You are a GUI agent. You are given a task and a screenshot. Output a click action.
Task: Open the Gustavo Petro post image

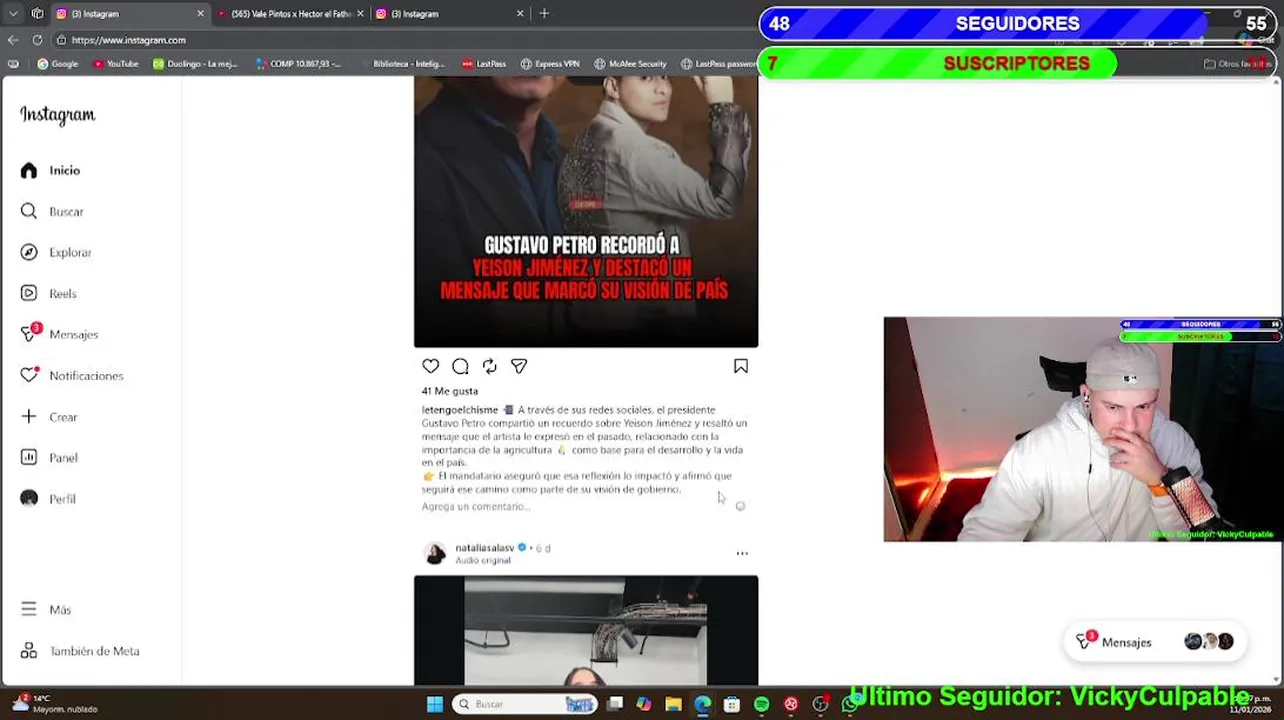coord(586,213)
